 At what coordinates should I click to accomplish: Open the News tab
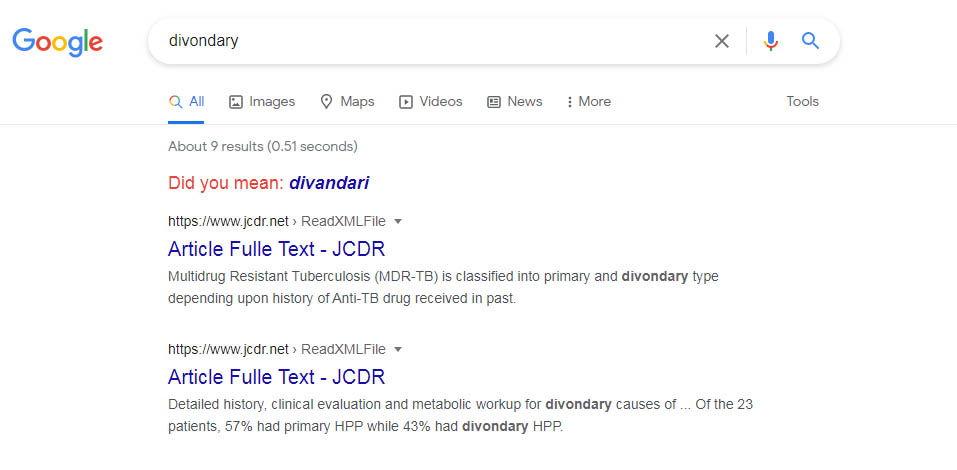tap(515, 101)
